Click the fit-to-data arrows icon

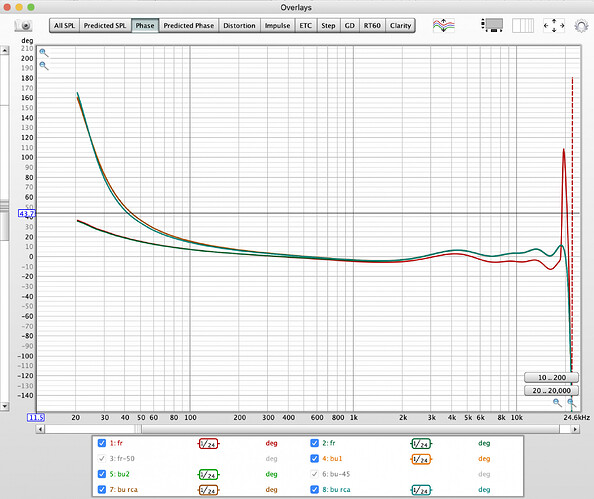tap(554, 25)
